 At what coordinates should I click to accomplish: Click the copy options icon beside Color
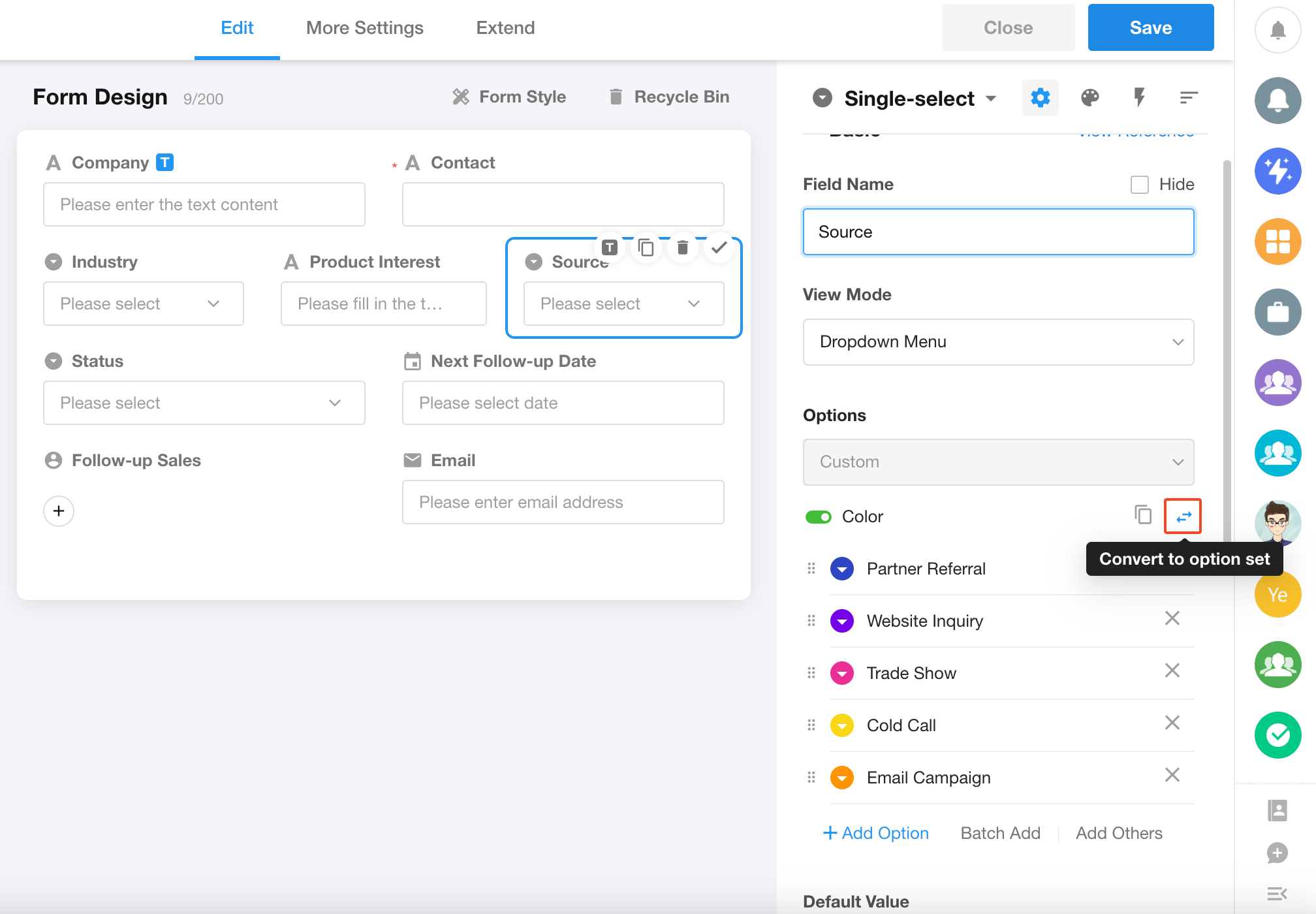coord(1142,515)
